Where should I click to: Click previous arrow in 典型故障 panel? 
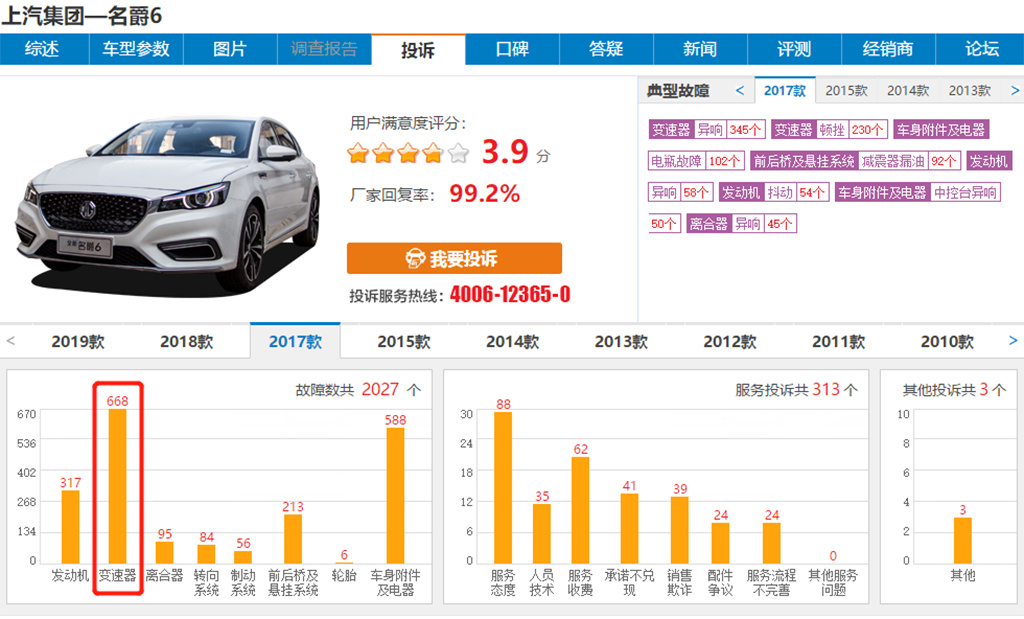740,90
